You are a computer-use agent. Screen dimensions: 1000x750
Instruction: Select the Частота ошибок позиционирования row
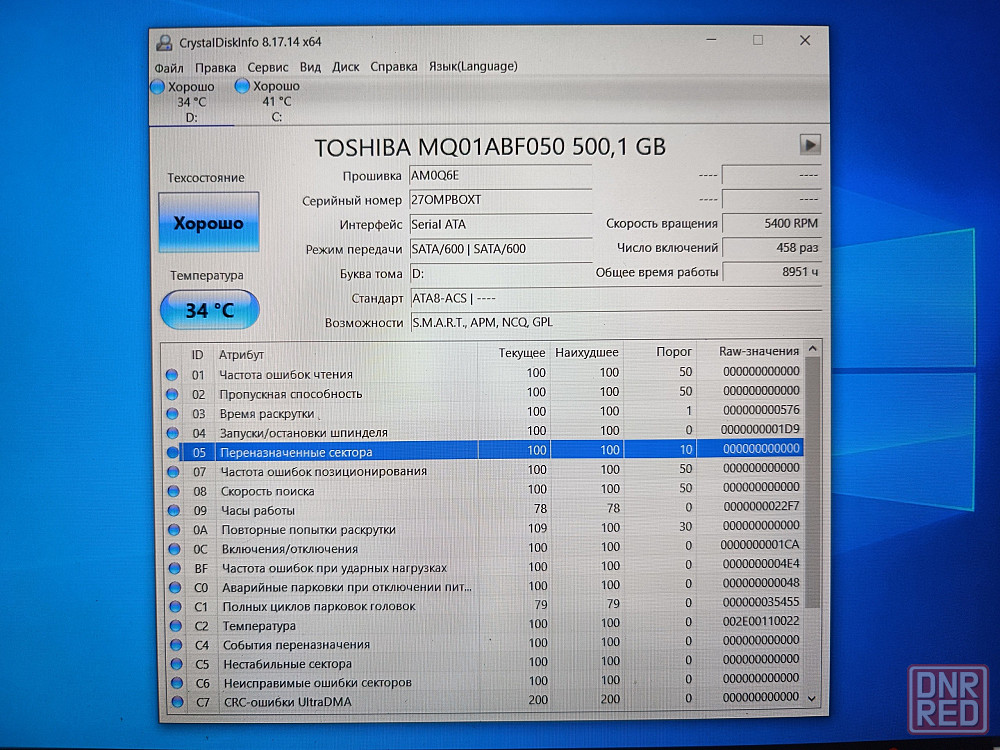pos(483,470)
